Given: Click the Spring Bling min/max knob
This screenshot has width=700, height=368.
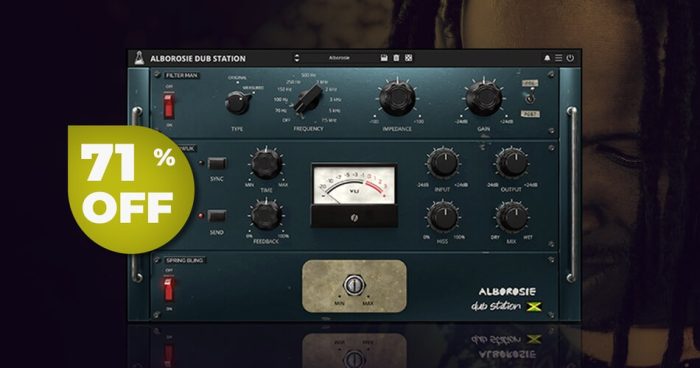Looking at the screenshot, I should point(354,285).
